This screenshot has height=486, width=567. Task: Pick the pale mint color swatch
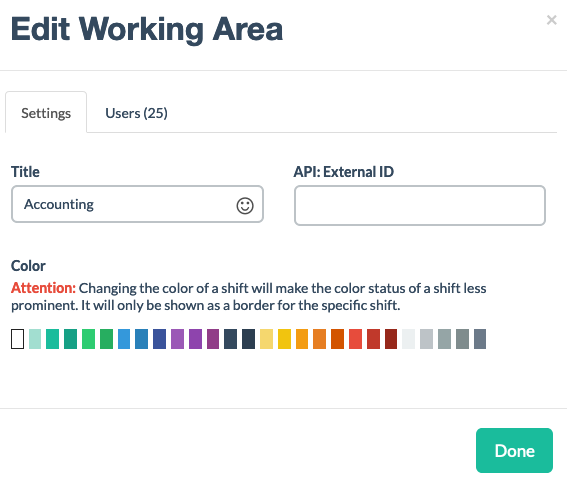coord(35,339)
